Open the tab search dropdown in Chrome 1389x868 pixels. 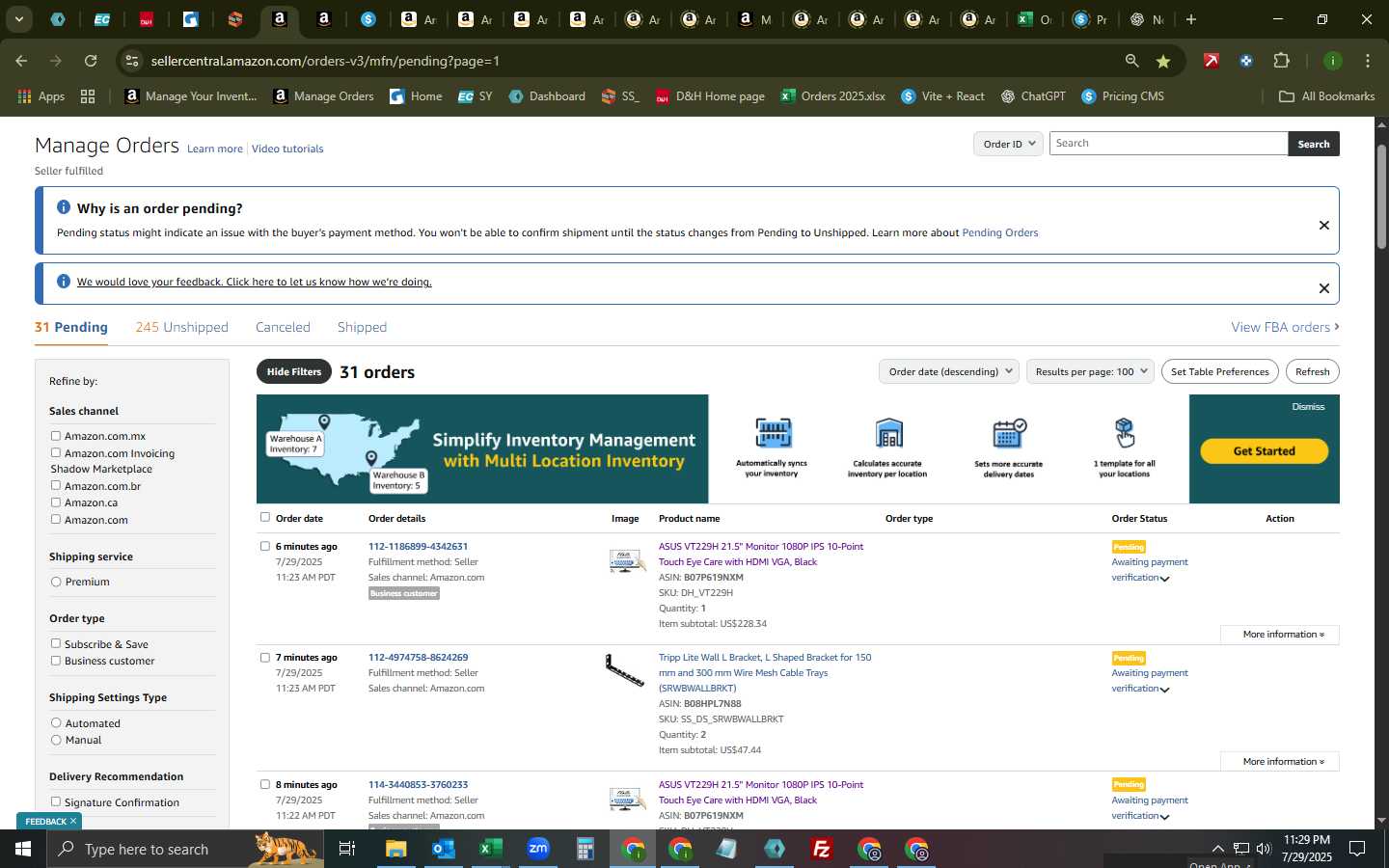pos(18,19)
